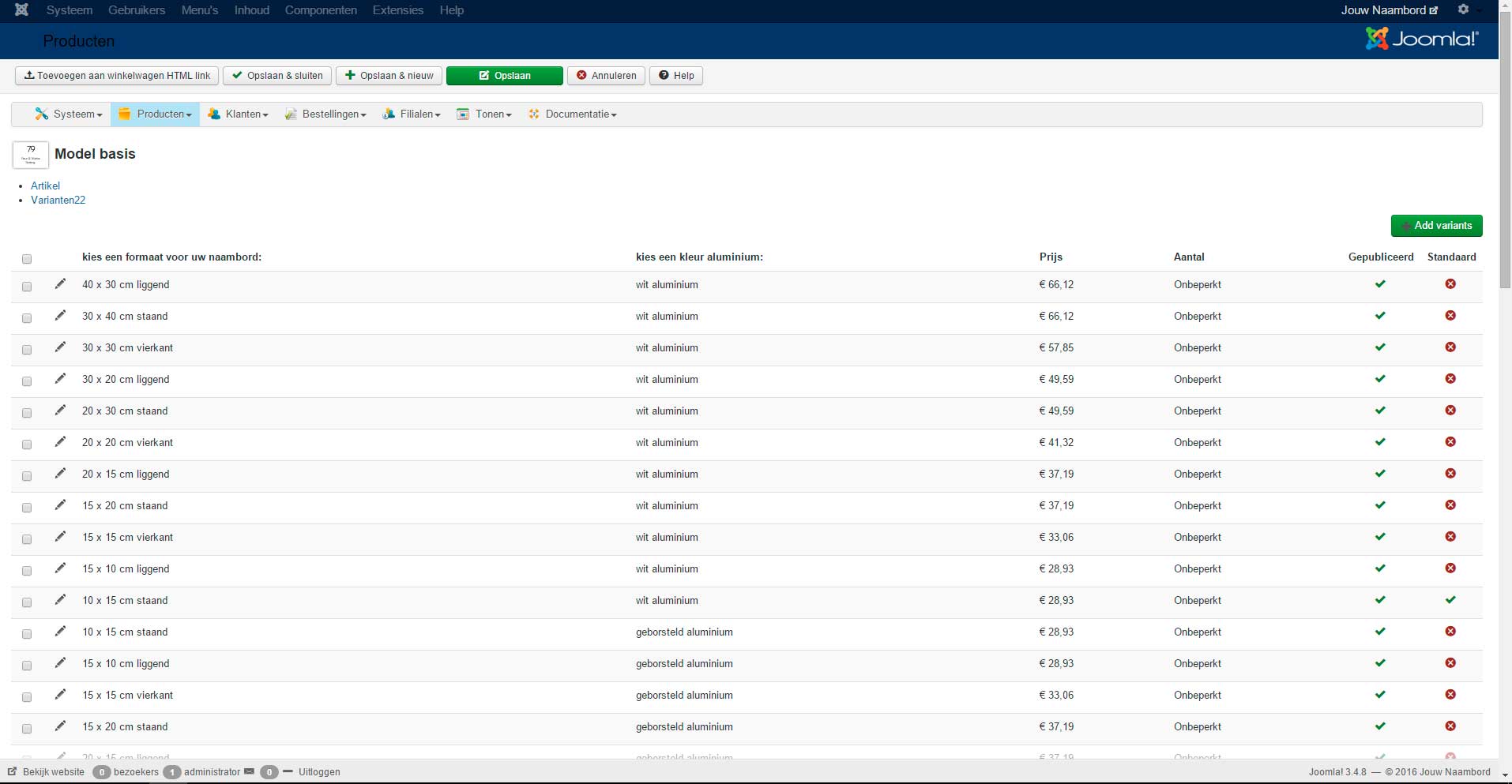Edit the 20 x 20 cm vierkant wit aluminium variant
1512x784 pixels.
tap(60, 442)
